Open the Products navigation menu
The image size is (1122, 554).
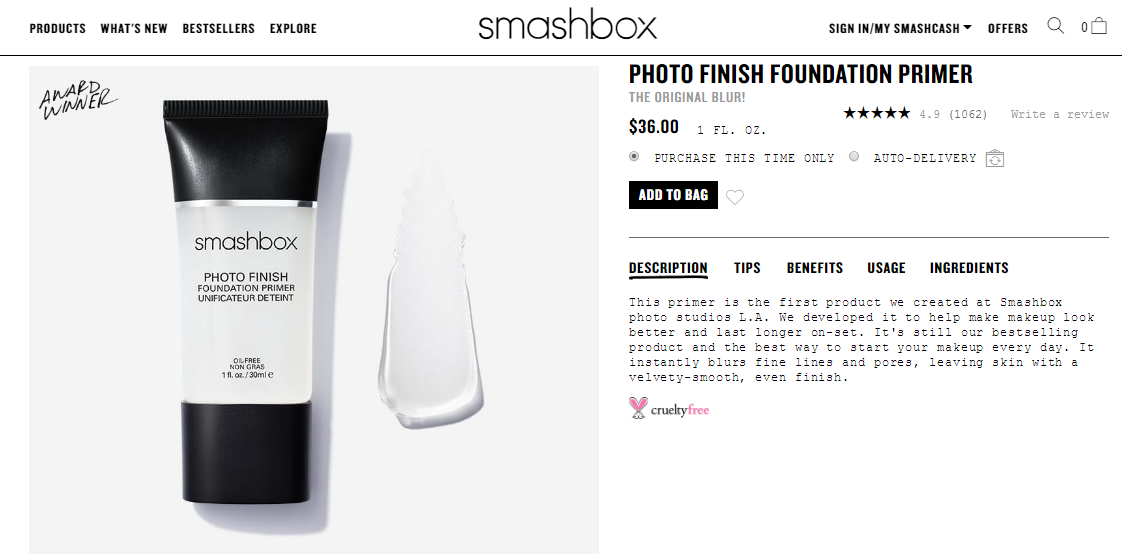point(57,29)
